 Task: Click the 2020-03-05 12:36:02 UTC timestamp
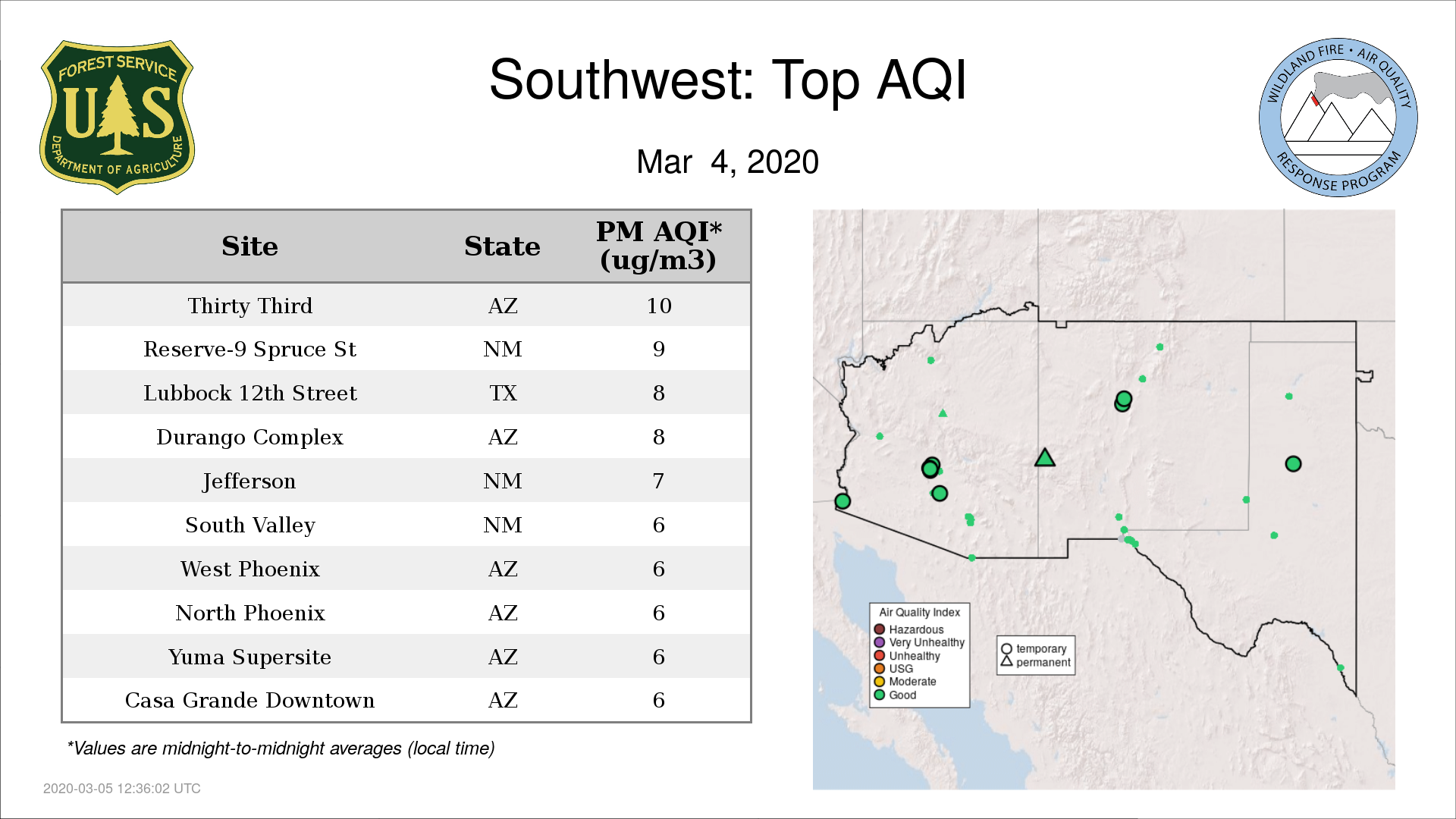point(122,789)
